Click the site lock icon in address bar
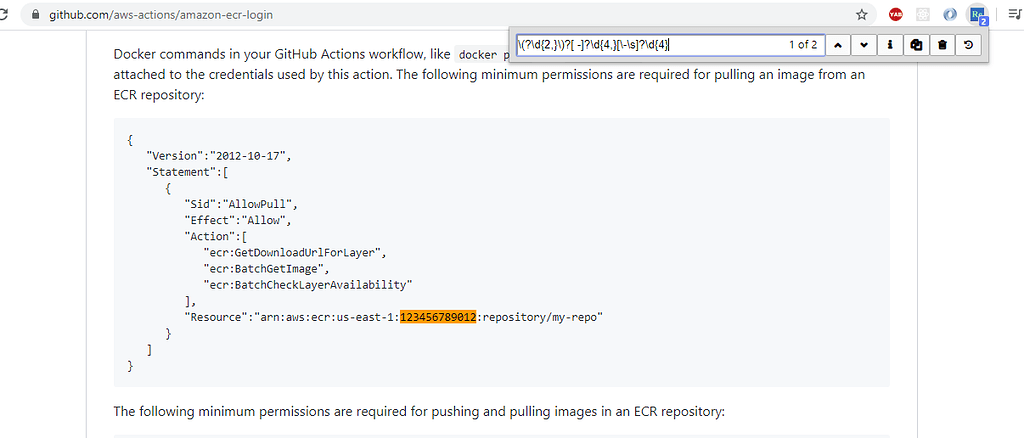Screen dimensions: 1024x438 pyautogui.click(x=37, y=16)
